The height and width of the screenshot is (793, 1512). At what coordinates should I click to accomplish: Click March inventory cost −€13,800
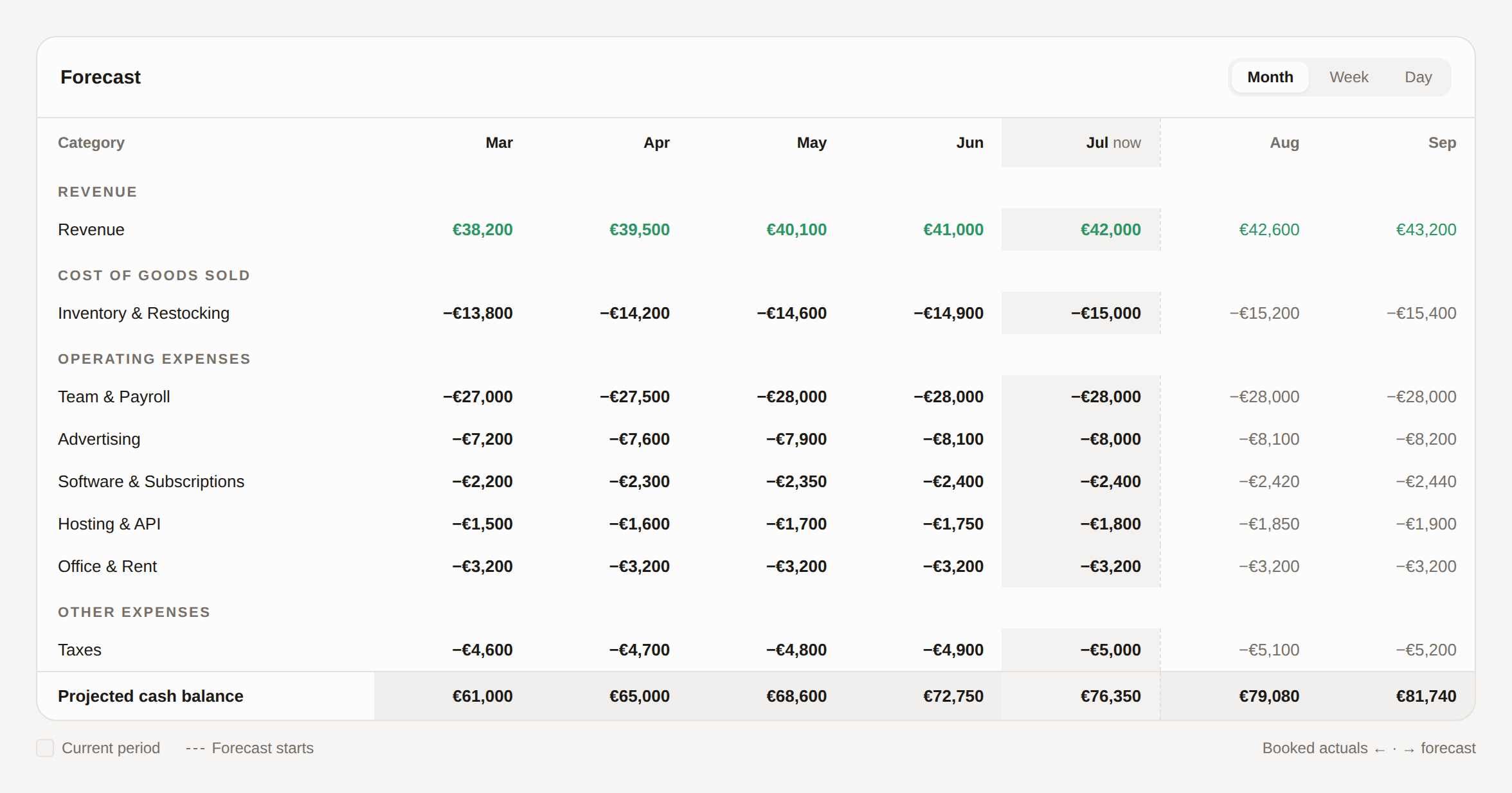tap(478, 313)
